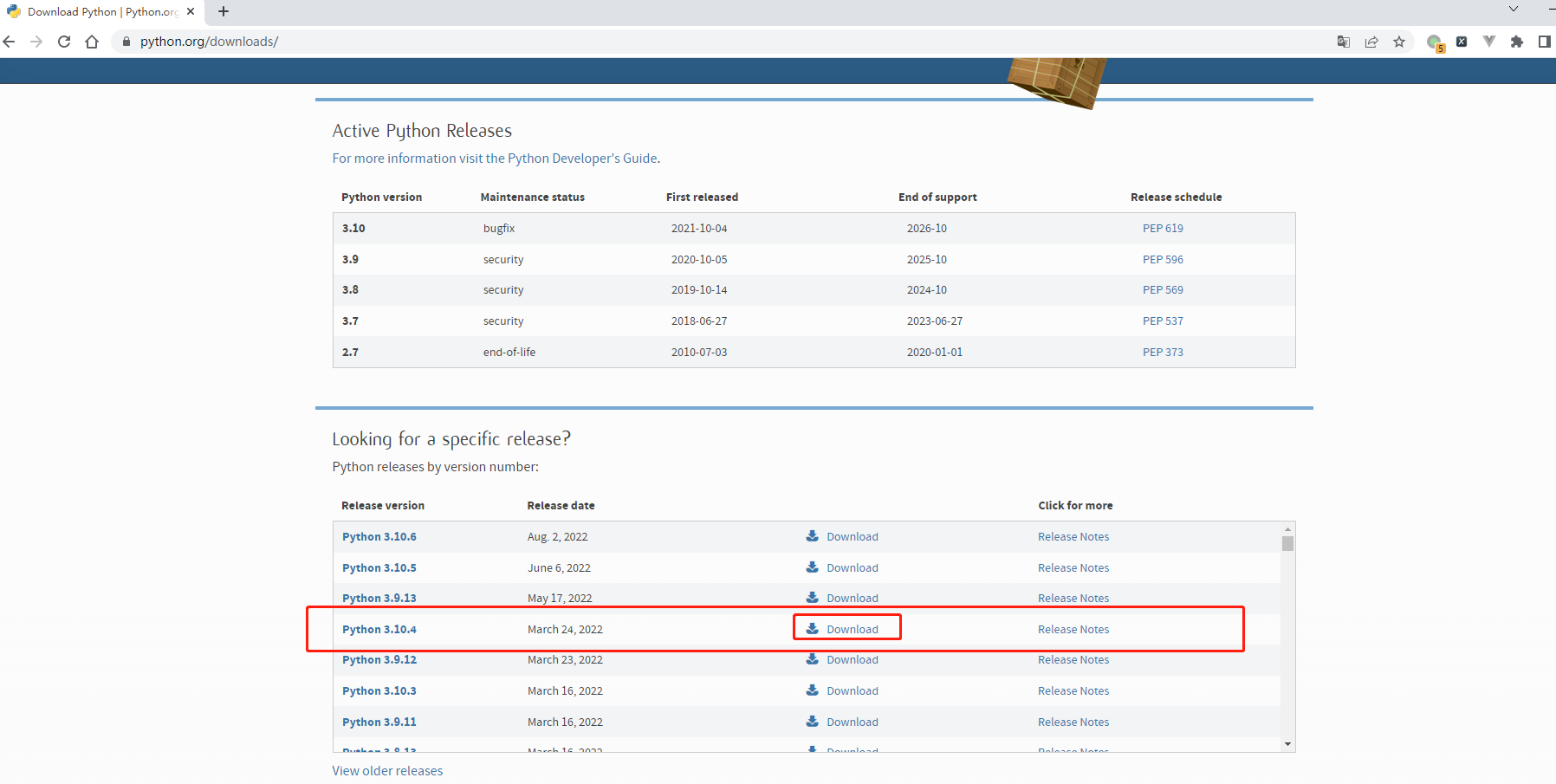Image resolution: width=1556 pixels, height=784 pixels.
Task: Open Release Notes for Python 3.10.3
Action: tap(1073, 691)
